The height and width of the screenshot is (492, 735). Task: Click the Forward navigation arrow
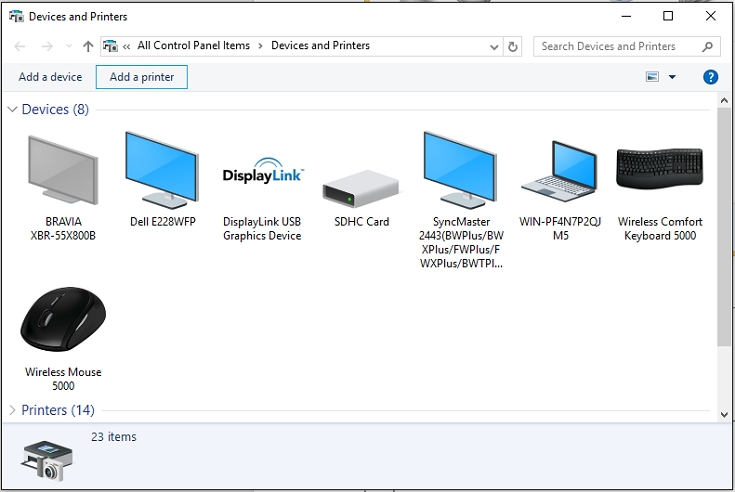pos(47,46)
